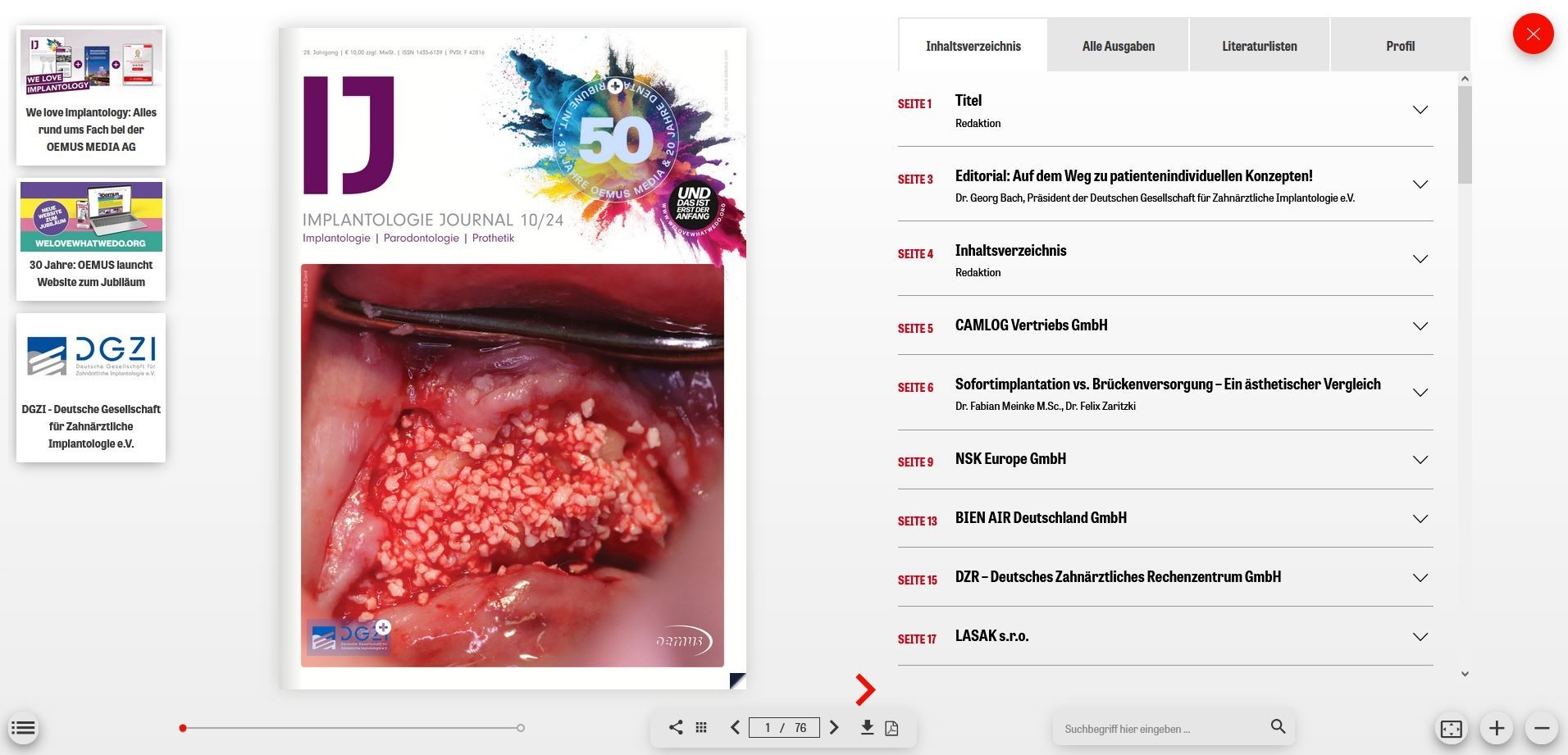Open DZR Deutsches Zahnärztliches Rechenzentrum entry
The height and width of the screenshot is (755, 1568).
[x=1118, y=576]
